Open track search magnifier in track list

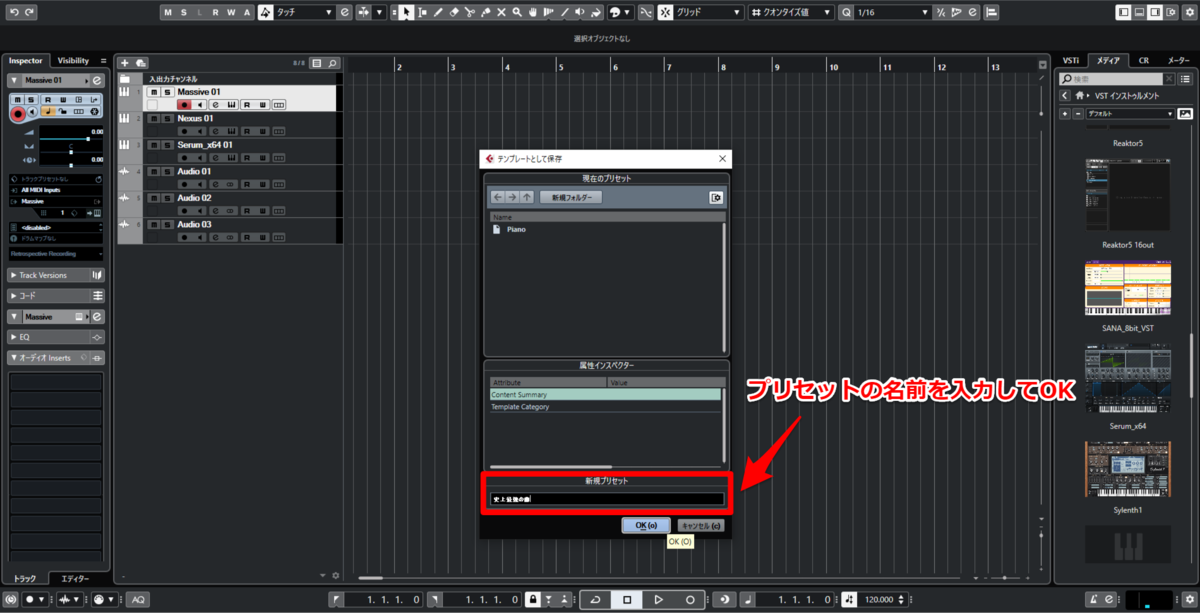tap(332, 63)
